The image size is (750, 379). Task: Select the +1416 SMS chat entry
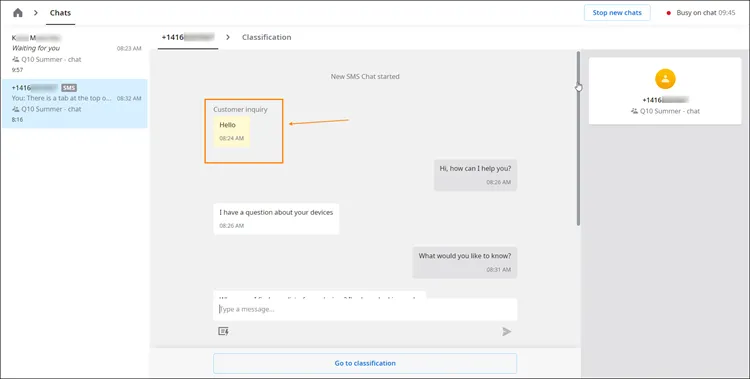[75, 103]
